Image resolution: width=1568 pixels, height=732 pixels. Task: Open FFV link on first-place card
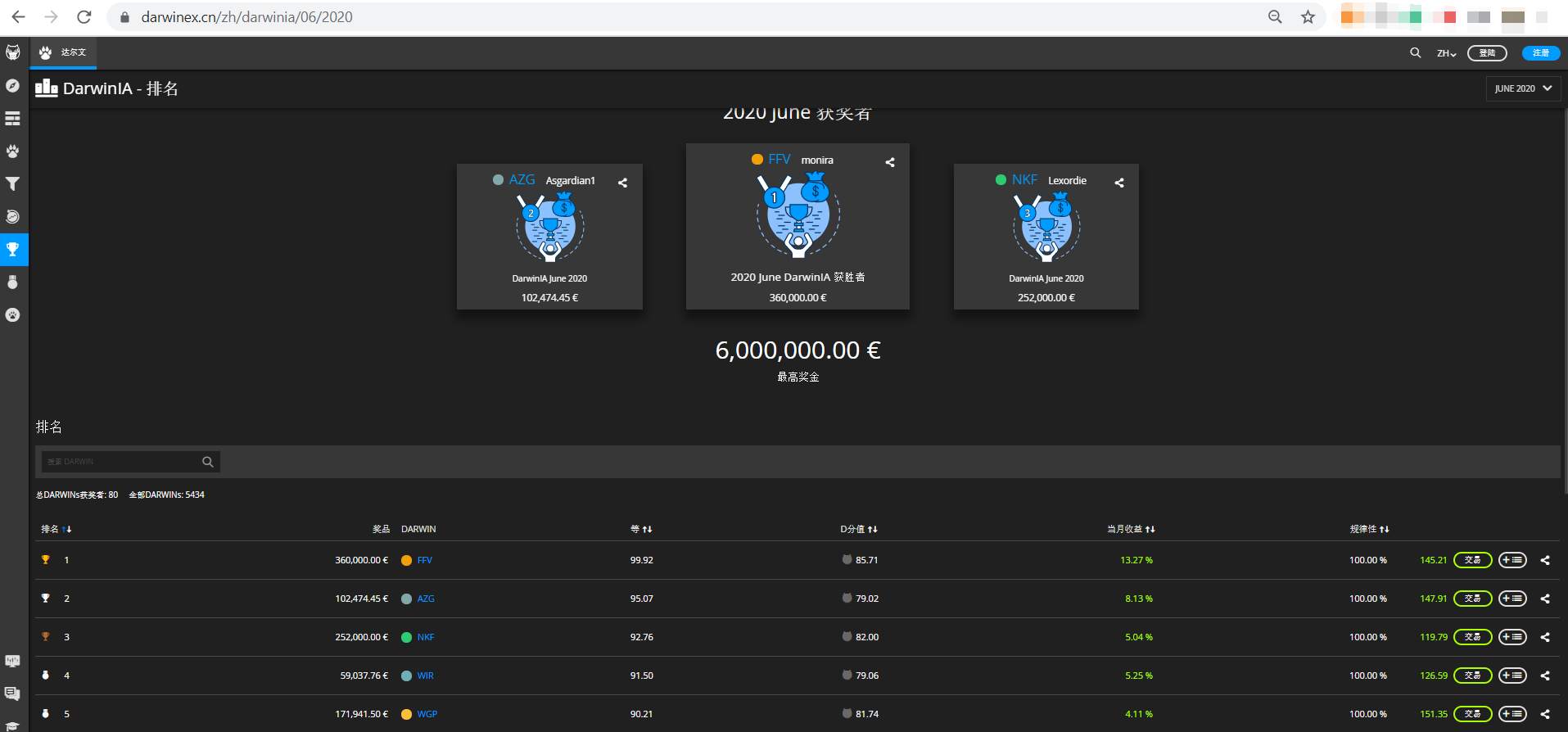(779, 160)
